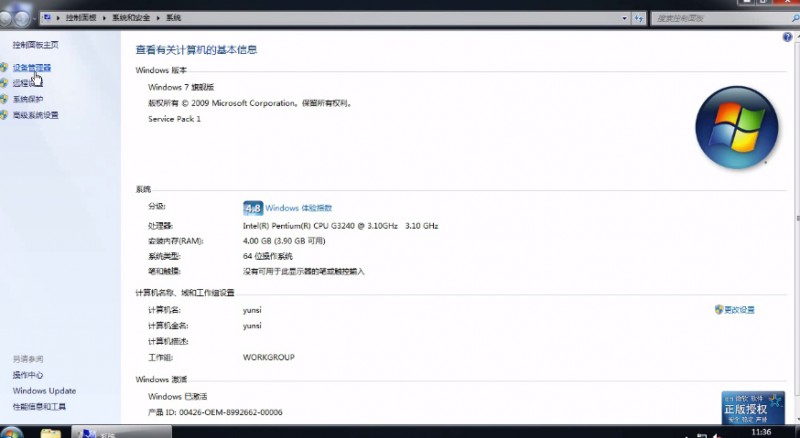Open 系统保护 settings link
This screenshot has height=438, width=800.
click(28, 99)
